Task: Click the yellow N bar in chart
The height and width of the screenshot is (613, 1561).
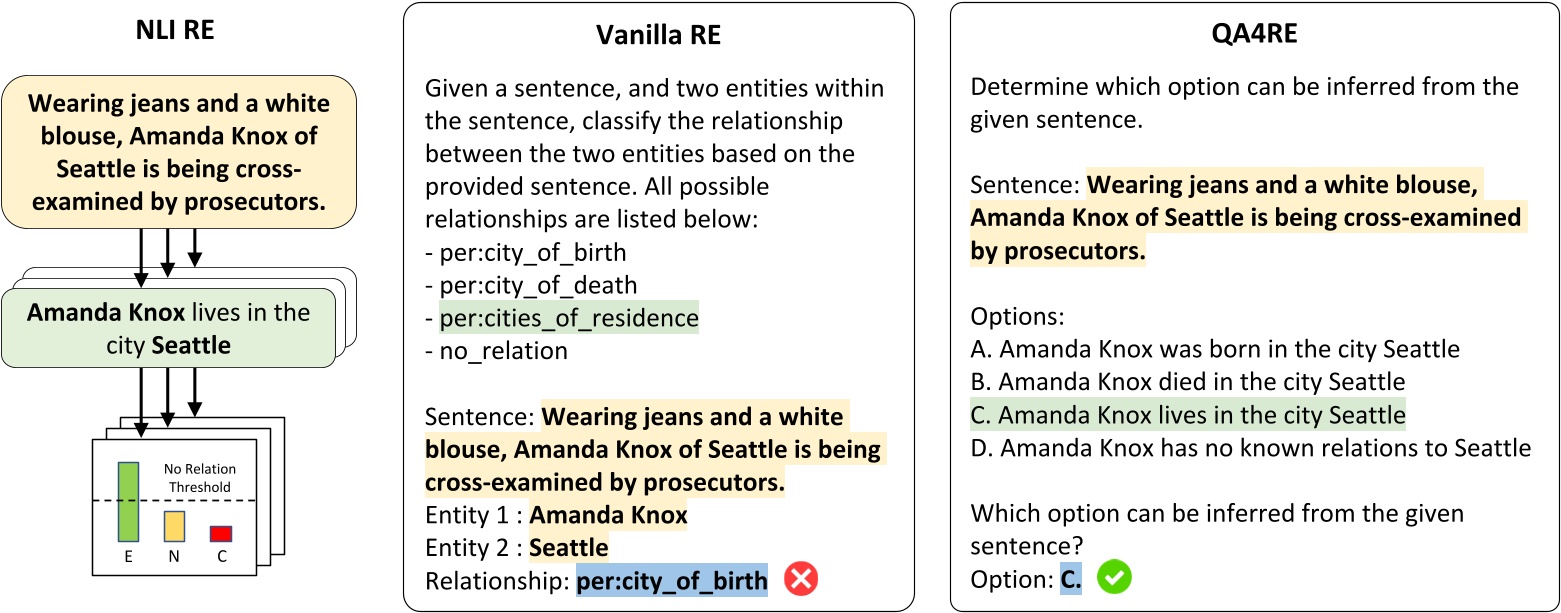Action: tap(174, 527)
